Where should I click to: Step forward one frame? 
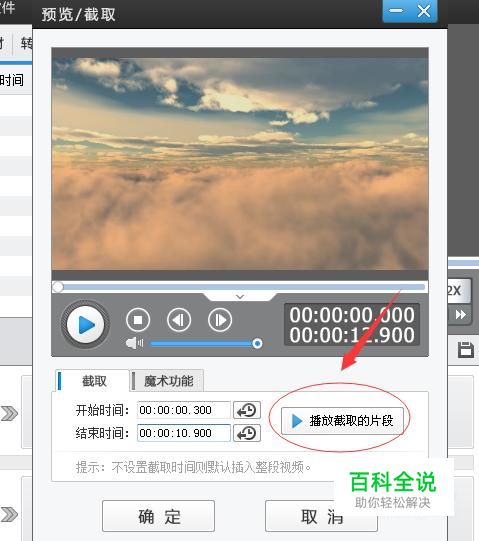point(220,320)
